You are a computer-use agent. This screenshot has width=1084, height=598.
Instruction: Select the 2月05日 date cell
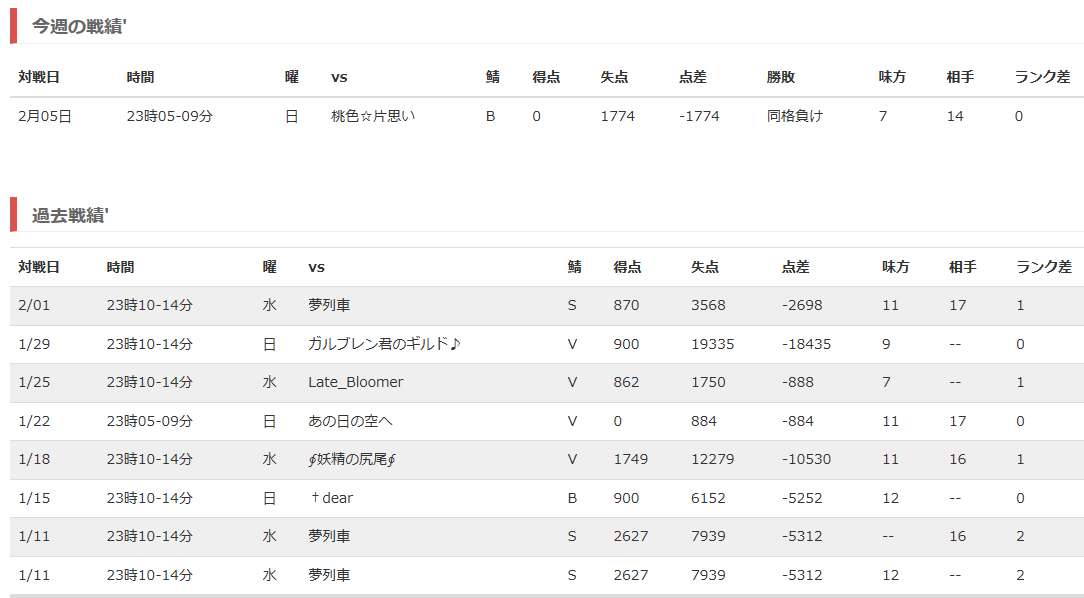(45, 116)
